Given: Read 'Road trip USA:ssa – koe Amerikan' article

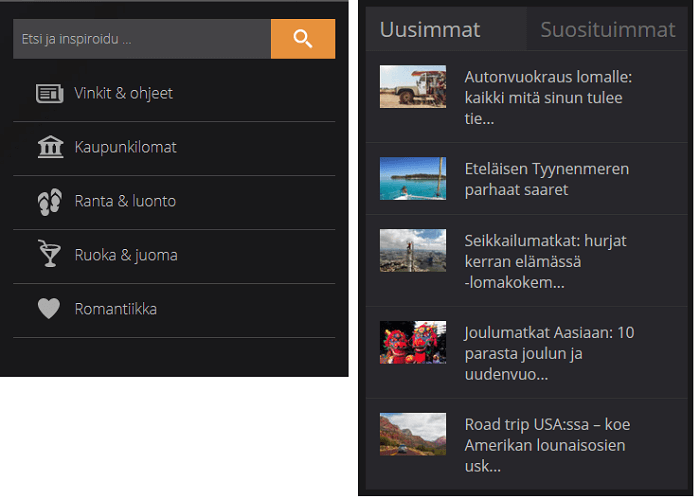Looking at the screenshot, I should click(x=547, y=445).
